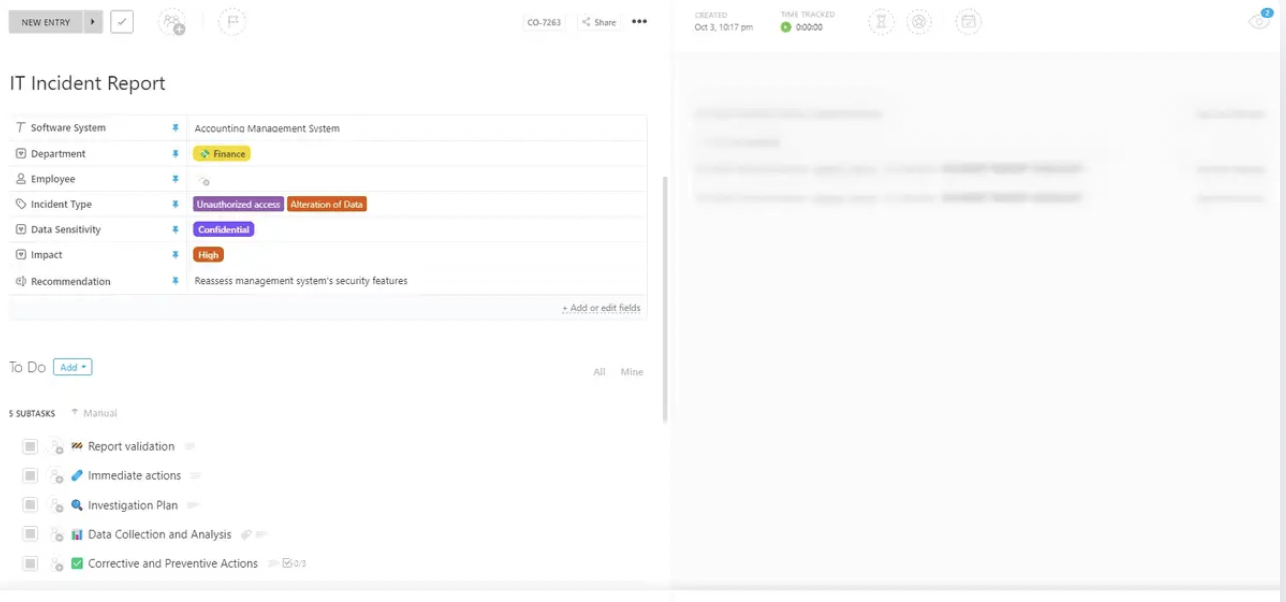Set due date using the calendar icon
The width and height of the screenshot is (1286, 602).
[968, 22]
